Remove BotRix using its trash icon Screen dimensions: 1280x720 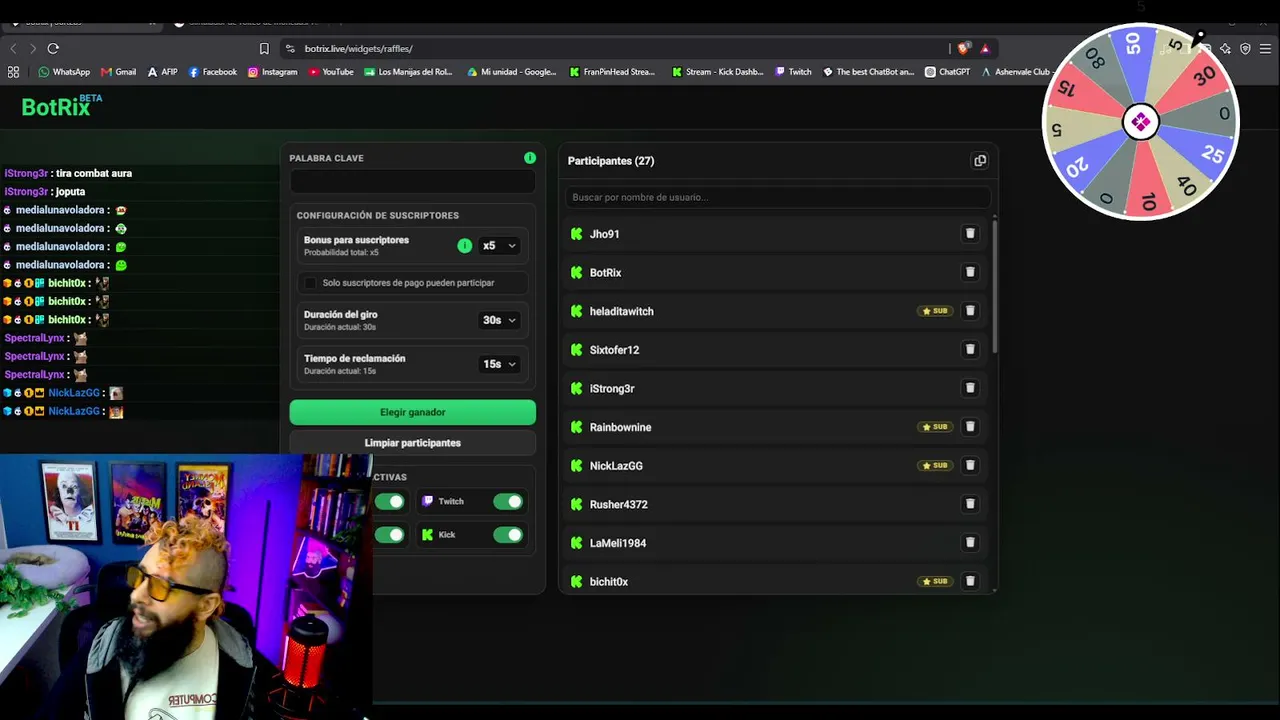tap(970, 272)
